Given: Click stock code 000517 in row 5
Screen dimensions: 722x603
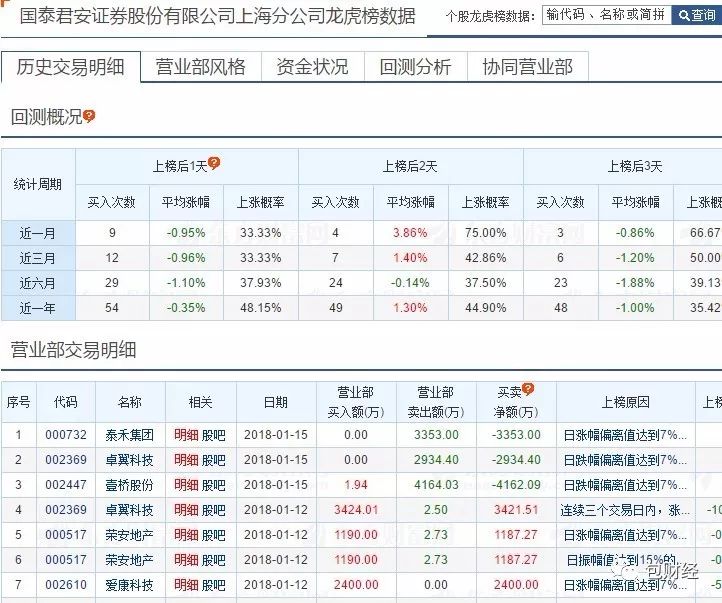Looking at the screenshot, I should click(x=66, y=535).
